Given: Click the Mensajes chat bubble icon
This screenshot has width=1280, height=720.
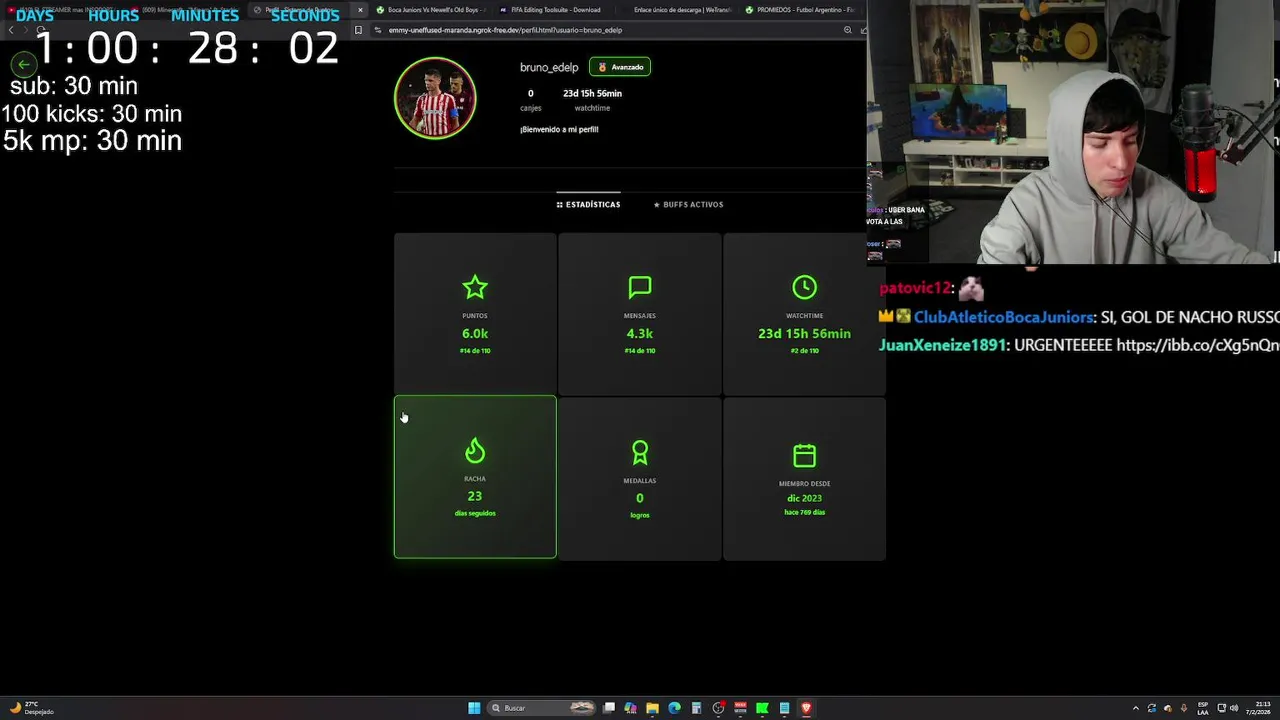Looking at the screenshot, I should pyautogui.click(x=640, y=288).
